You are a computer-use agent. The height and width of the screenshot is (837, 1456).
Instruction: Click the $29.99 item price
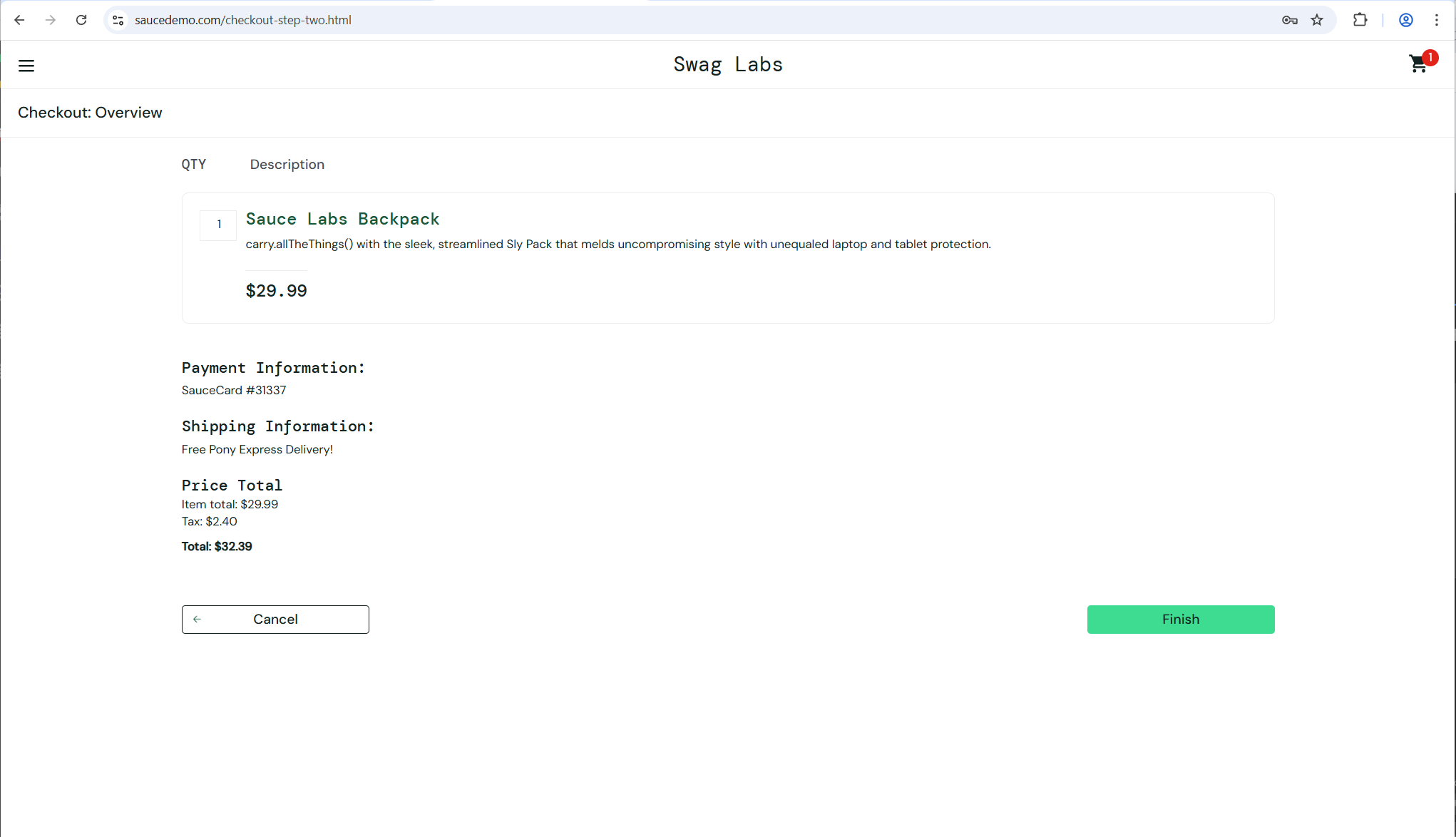click(276, 291)
